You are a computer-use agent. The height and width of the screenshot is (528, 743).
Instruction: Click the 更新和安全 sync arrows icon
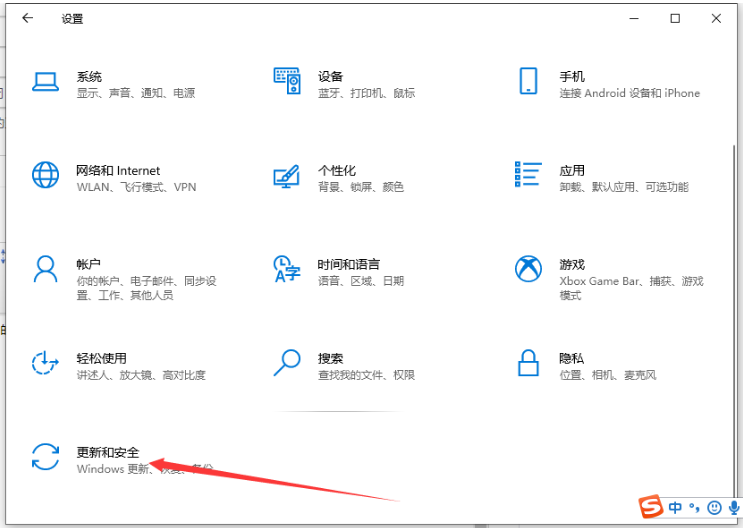(x=46, y=457)
